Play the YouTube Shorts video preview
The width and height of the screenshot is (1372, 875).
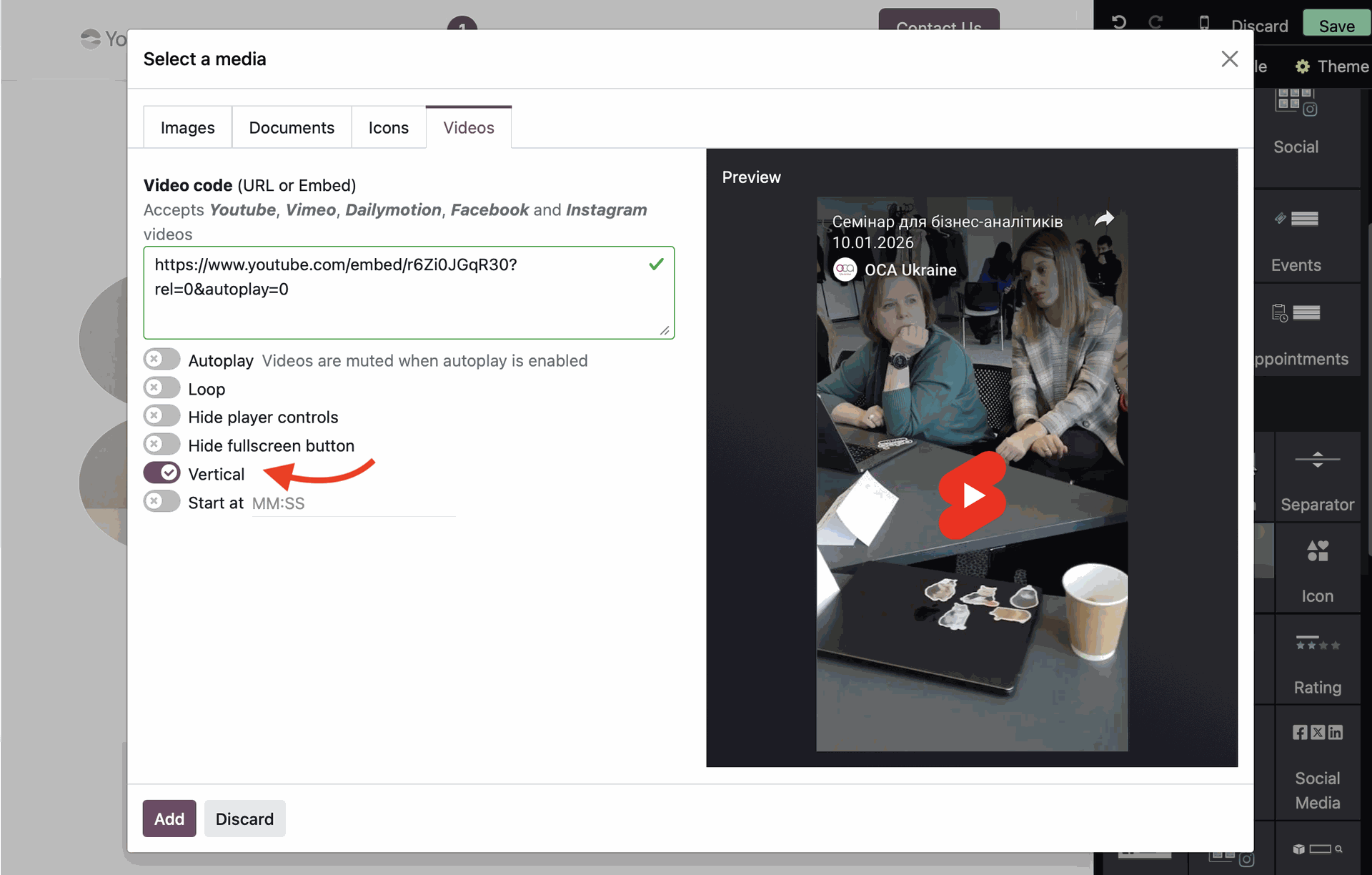(x=972, y=495)
